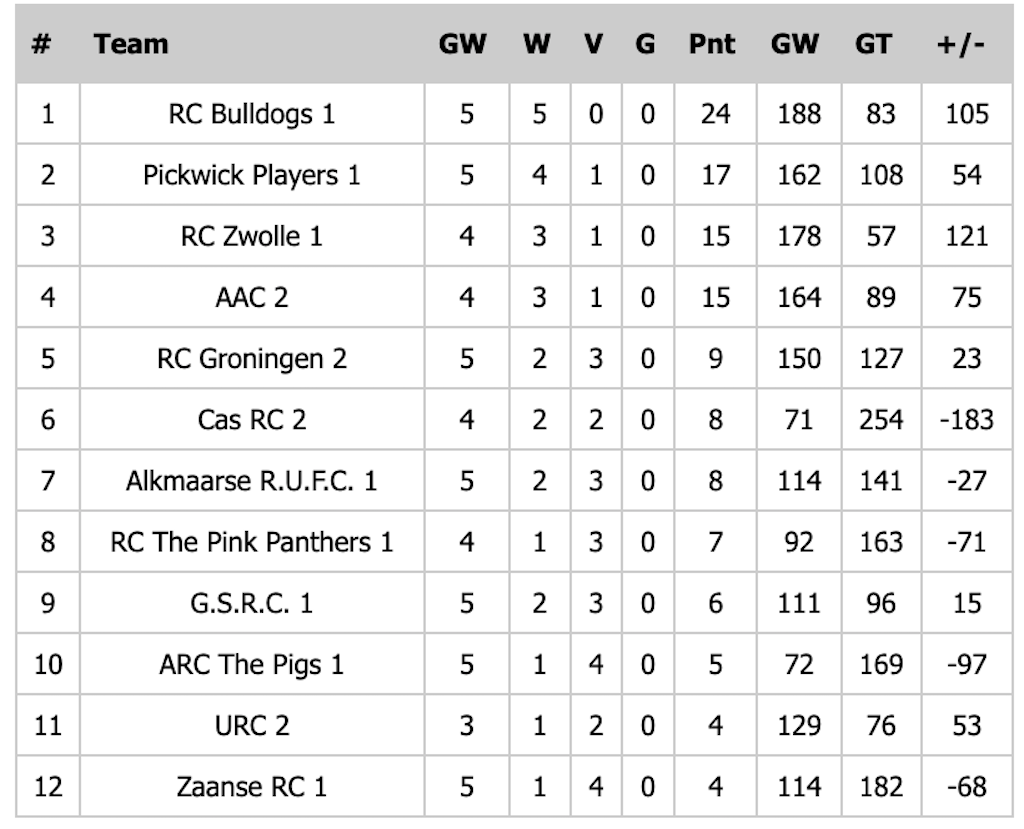Image resolution: width=1024 pixels, height=829 pixels.
Task: Select the -183 goal difference cell
Action: pyautogui.click(x=966, y=419)
